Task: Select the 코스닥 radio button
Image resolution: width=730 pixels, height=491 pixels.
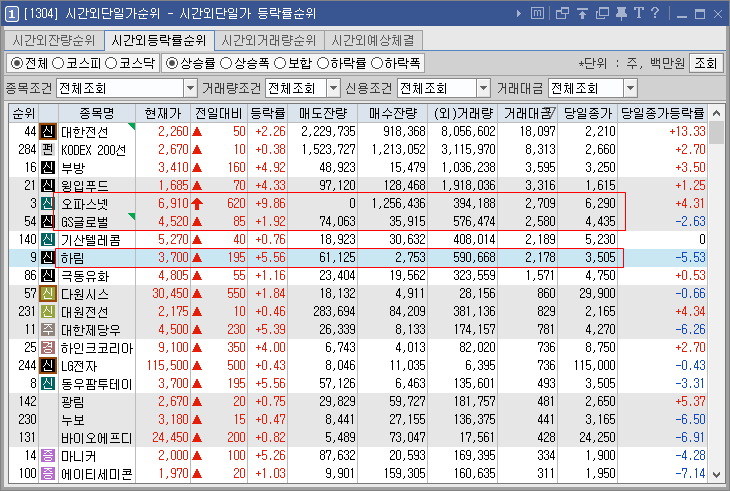Action: point(111,63)
